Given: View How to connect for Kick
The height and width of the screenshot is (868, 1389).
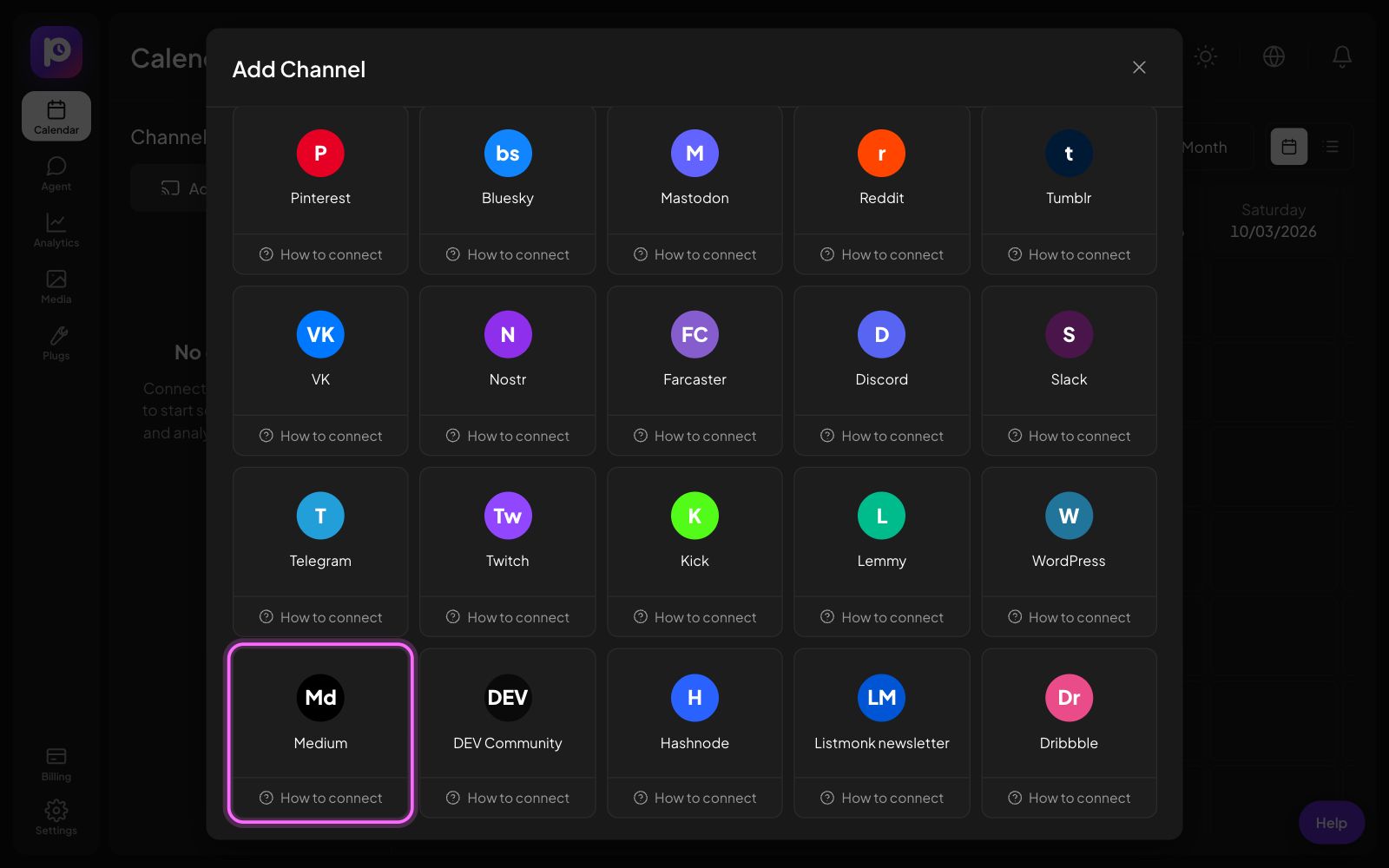Looking at the screenshot, I should (x=694, y=617).
